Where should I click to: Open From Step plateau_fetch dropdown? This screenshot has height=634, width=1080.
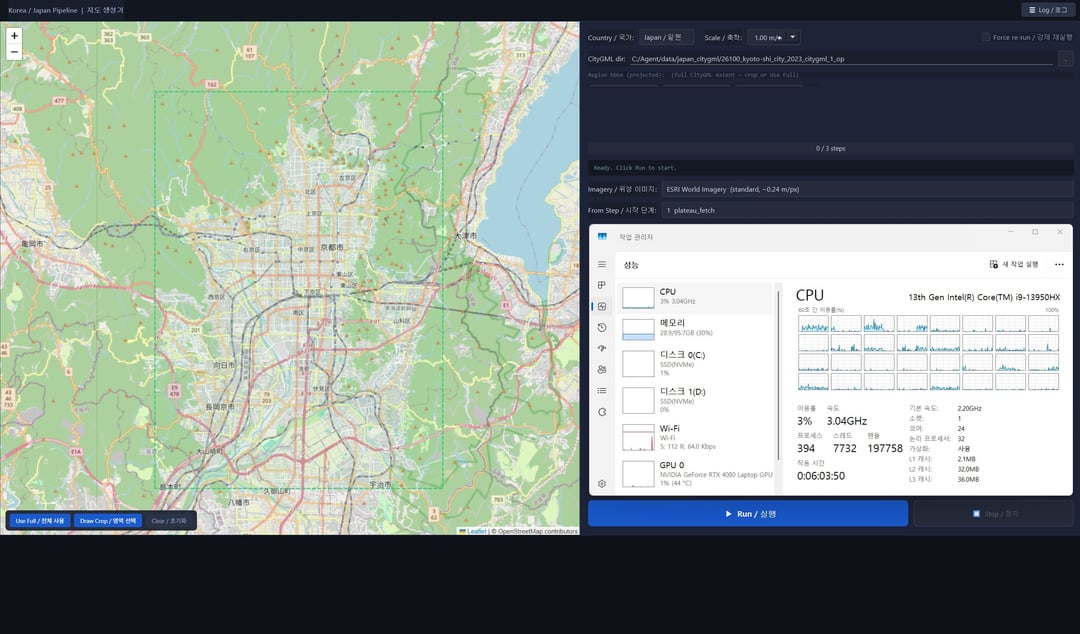(866, 210)
